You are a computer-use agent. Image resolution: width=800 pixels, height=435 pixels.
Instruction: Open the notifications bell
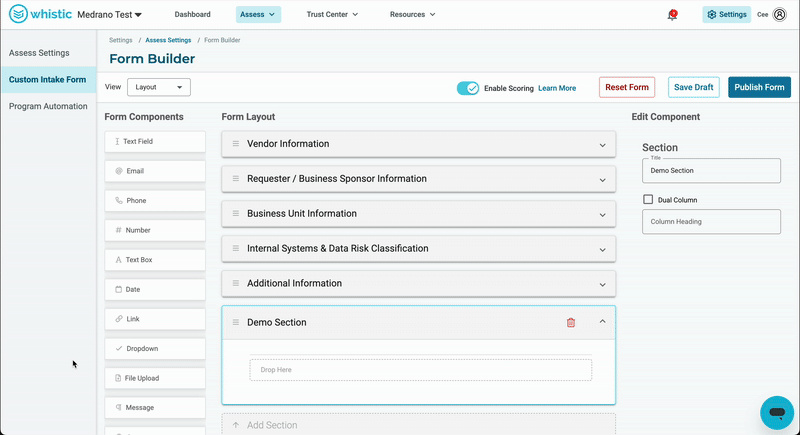[672, 15]
